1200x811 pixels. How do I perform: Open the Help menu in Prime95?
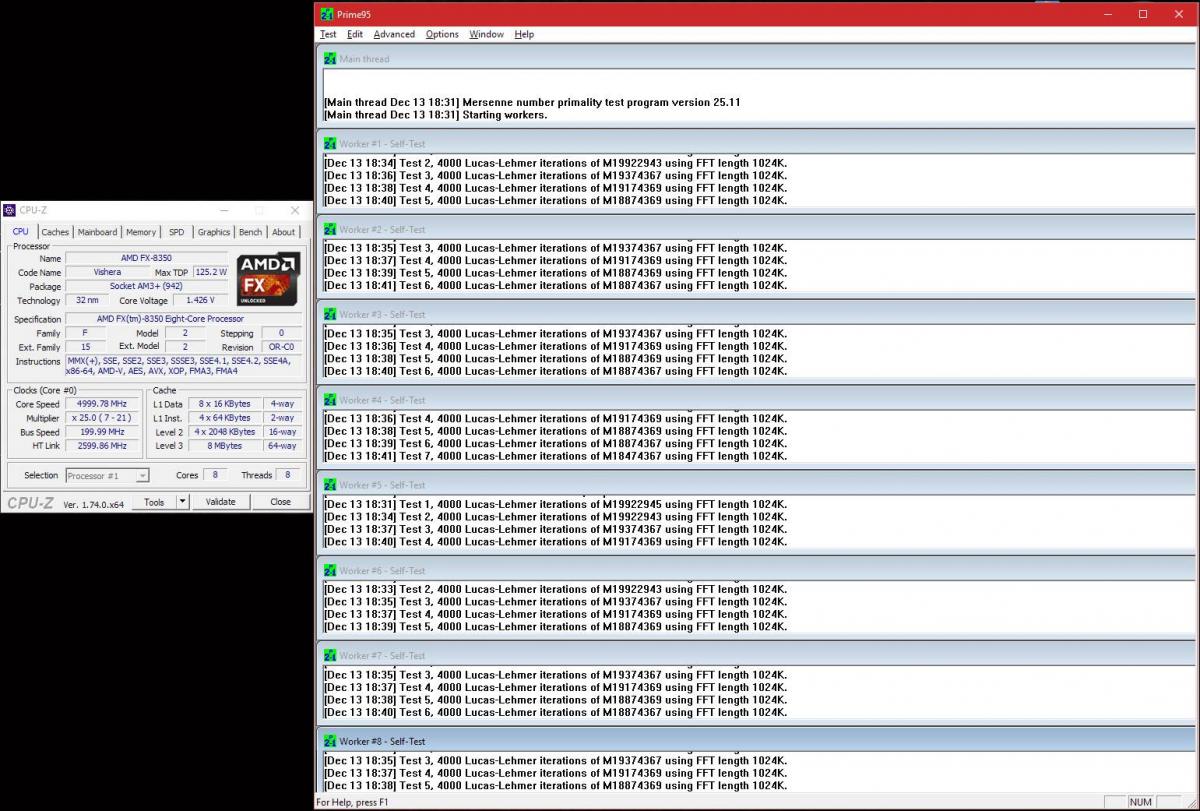click(524, 34)
